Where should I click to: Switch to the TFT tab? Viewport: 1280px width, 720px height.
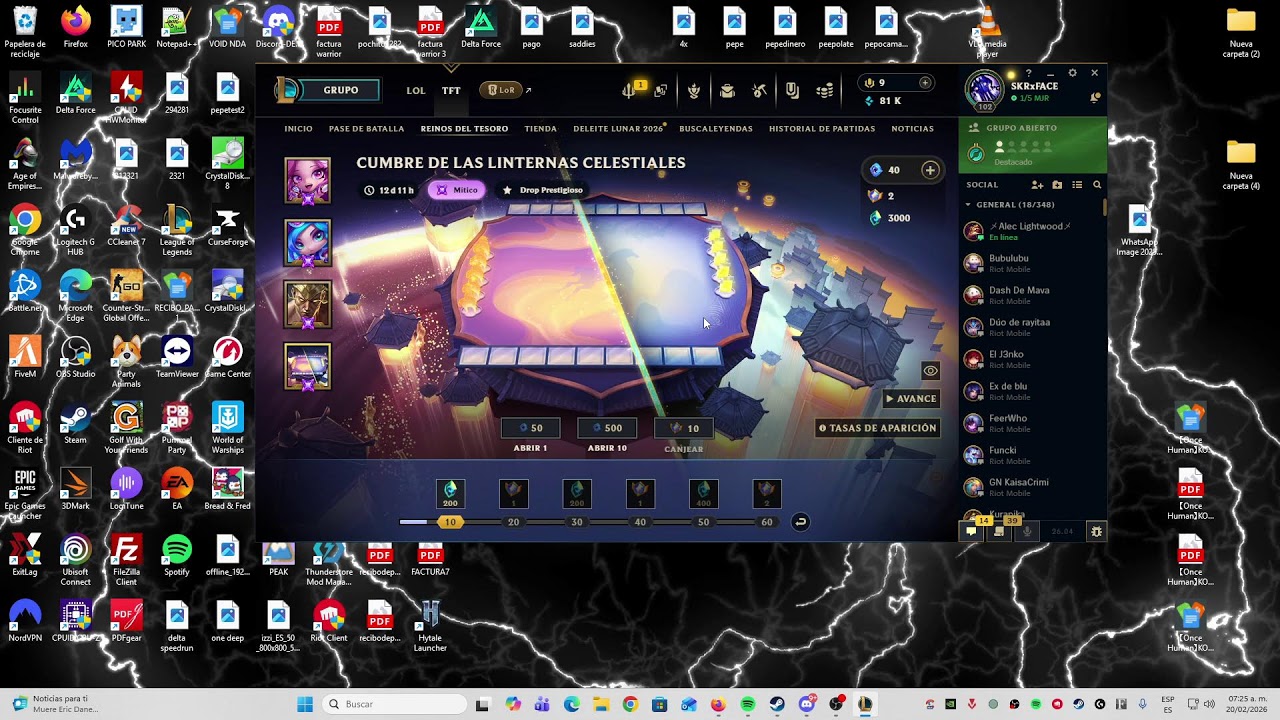click(x=451, y=91)
